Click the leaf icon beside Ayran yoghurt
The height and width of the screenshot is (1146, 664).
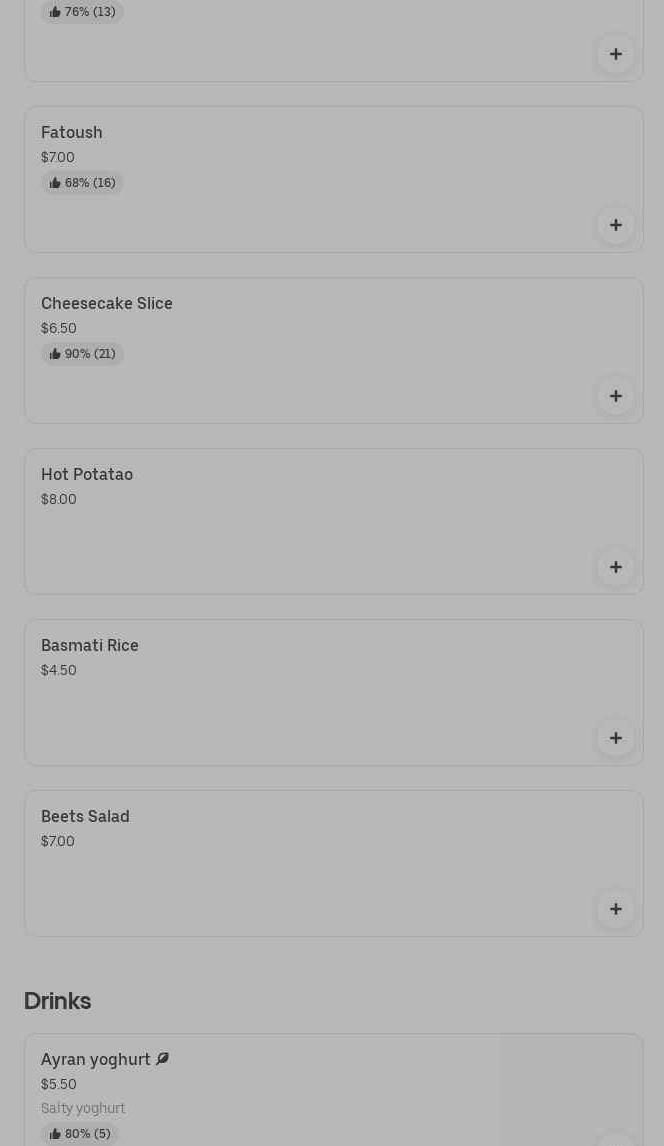162,1059
